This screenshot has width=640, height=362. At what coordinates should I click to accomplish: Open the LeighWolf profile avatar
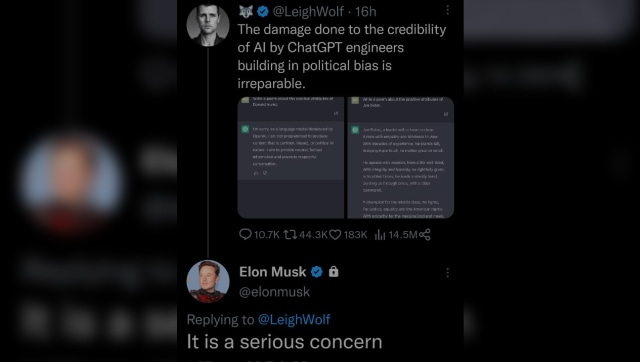click(208, 24)
